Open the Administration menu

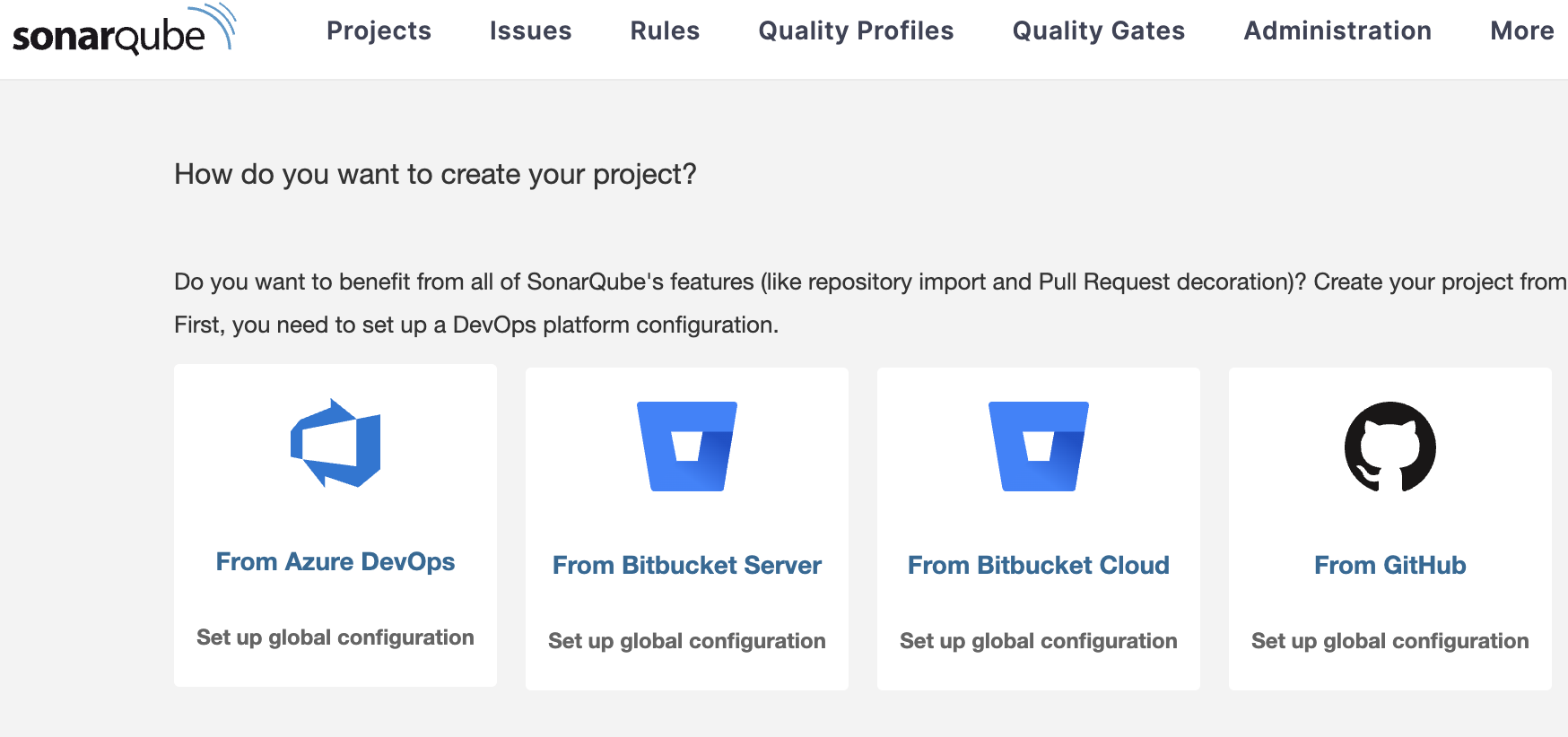click(x=1337, y=30)
